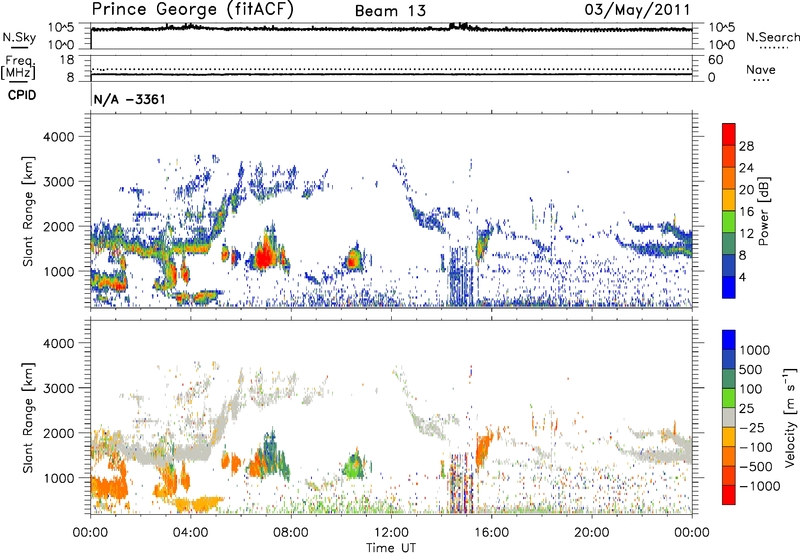Image resolution: width=800 pixels, height=554 pixels.
Task: Click the blue top segment of Velocity colorbar
Action: point(729,340)
